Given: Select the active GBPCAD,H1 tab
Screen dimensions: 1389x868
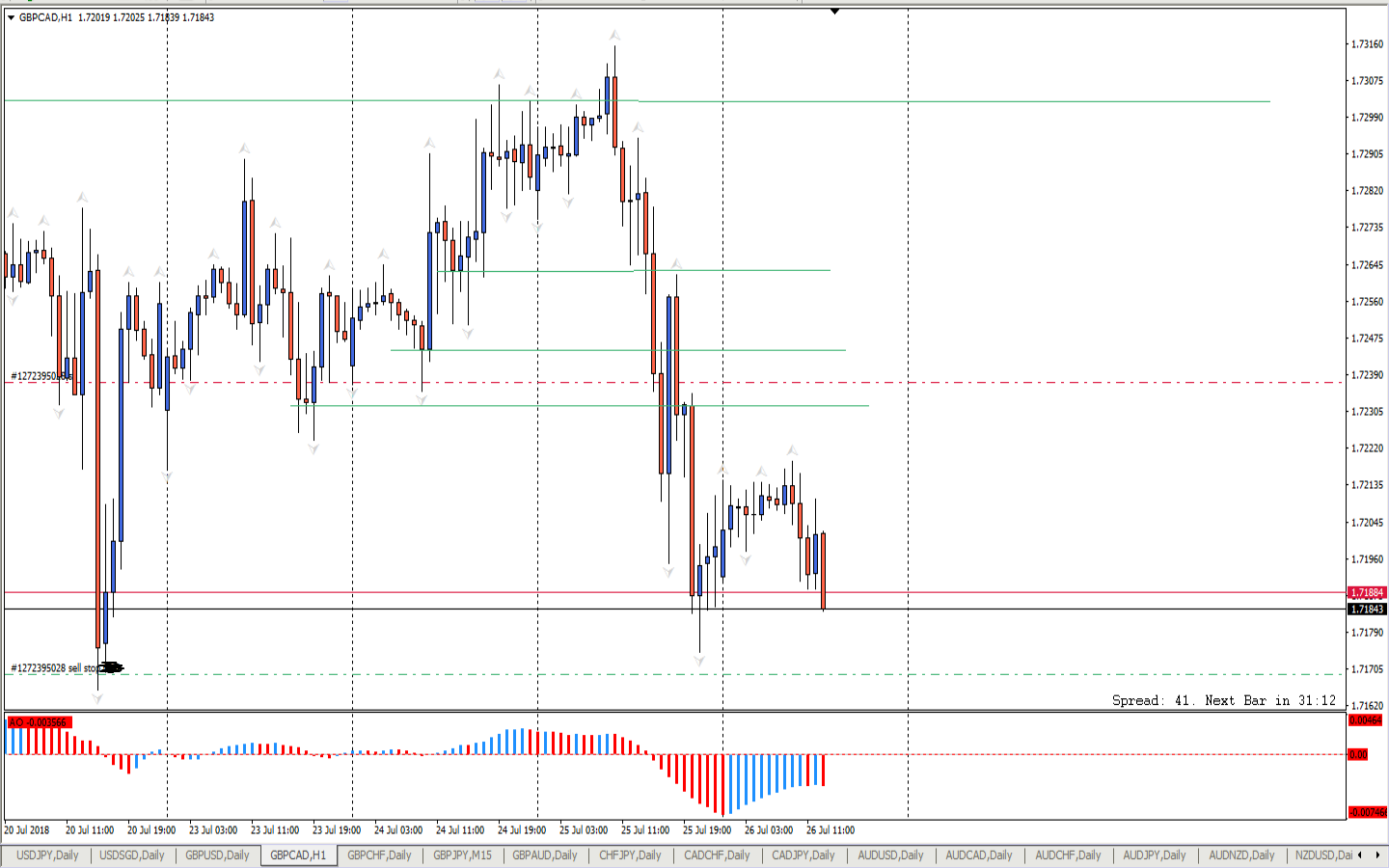Looking at the screenshot, I should 298,855.
